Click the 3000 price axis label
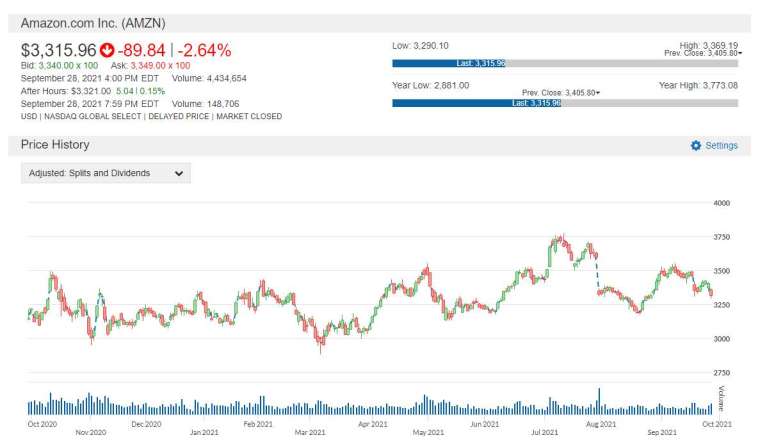Image resolution: width=760 pixels, height=442 pixels. [x=721, y=339]
